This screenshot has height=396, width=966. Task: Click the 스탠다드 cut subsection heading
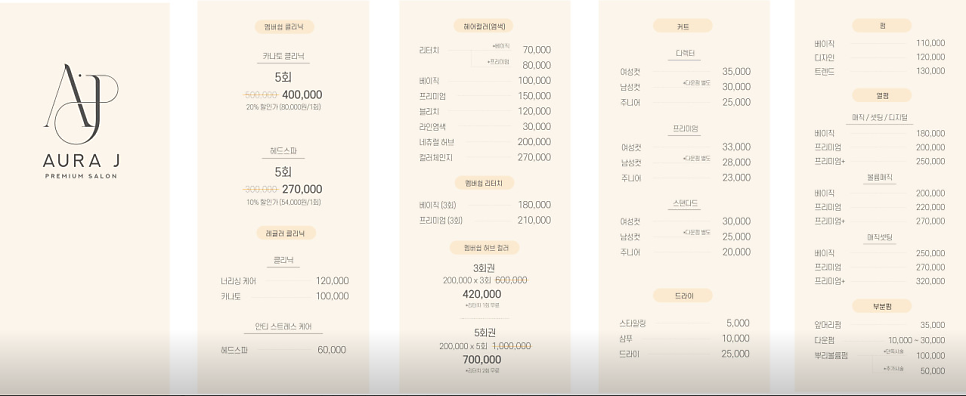[684, 203]
